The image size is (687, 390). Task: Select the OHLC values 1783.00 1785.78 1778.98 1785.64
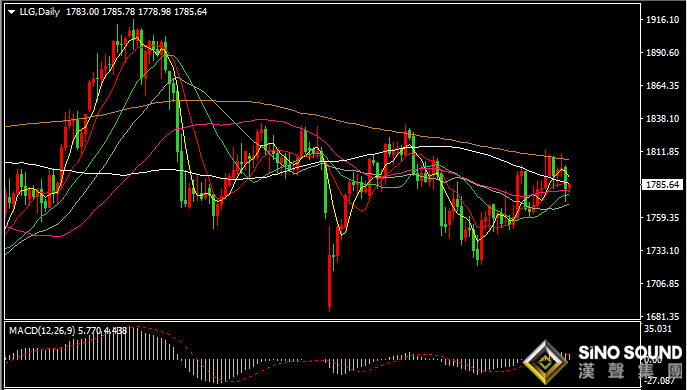tap(137, 12)
